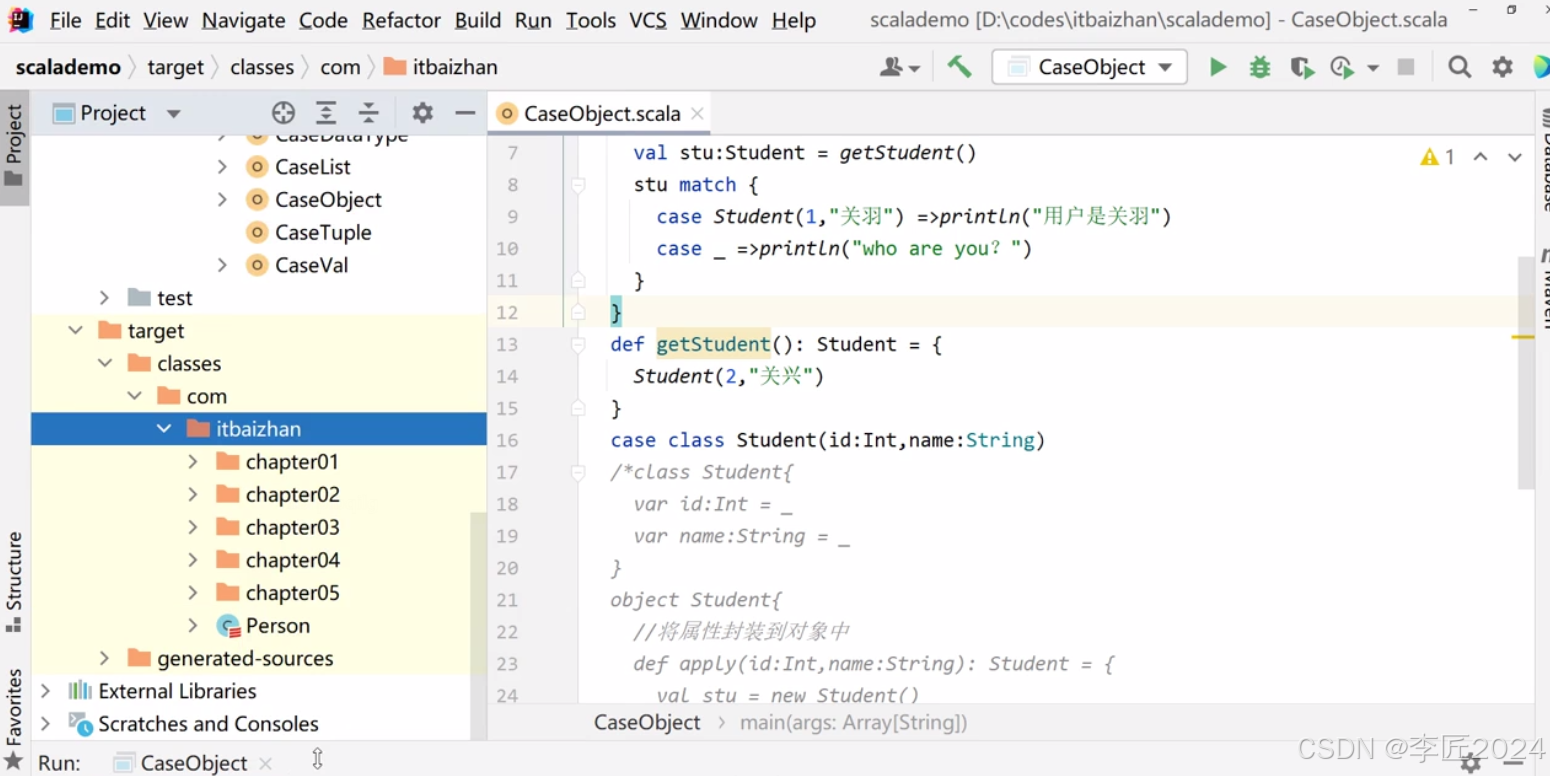1550x776 pixels.
Task: Click the IntelliJ logo icon
Action: point(20,19)
